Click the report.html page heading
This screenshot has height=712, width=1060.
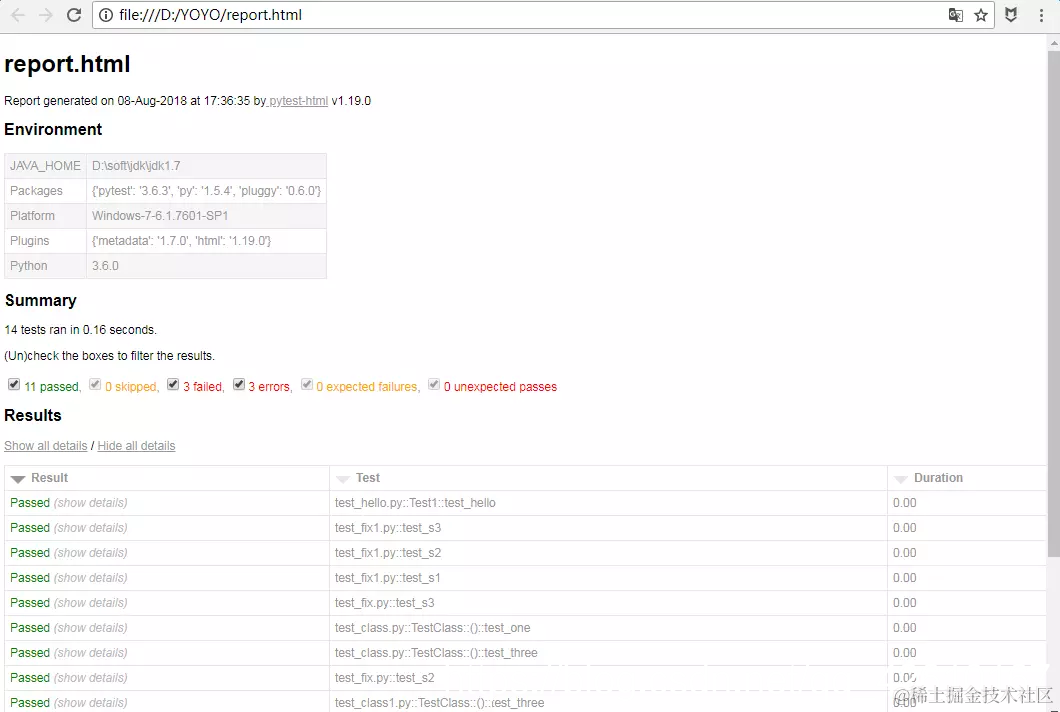point(67,64)
